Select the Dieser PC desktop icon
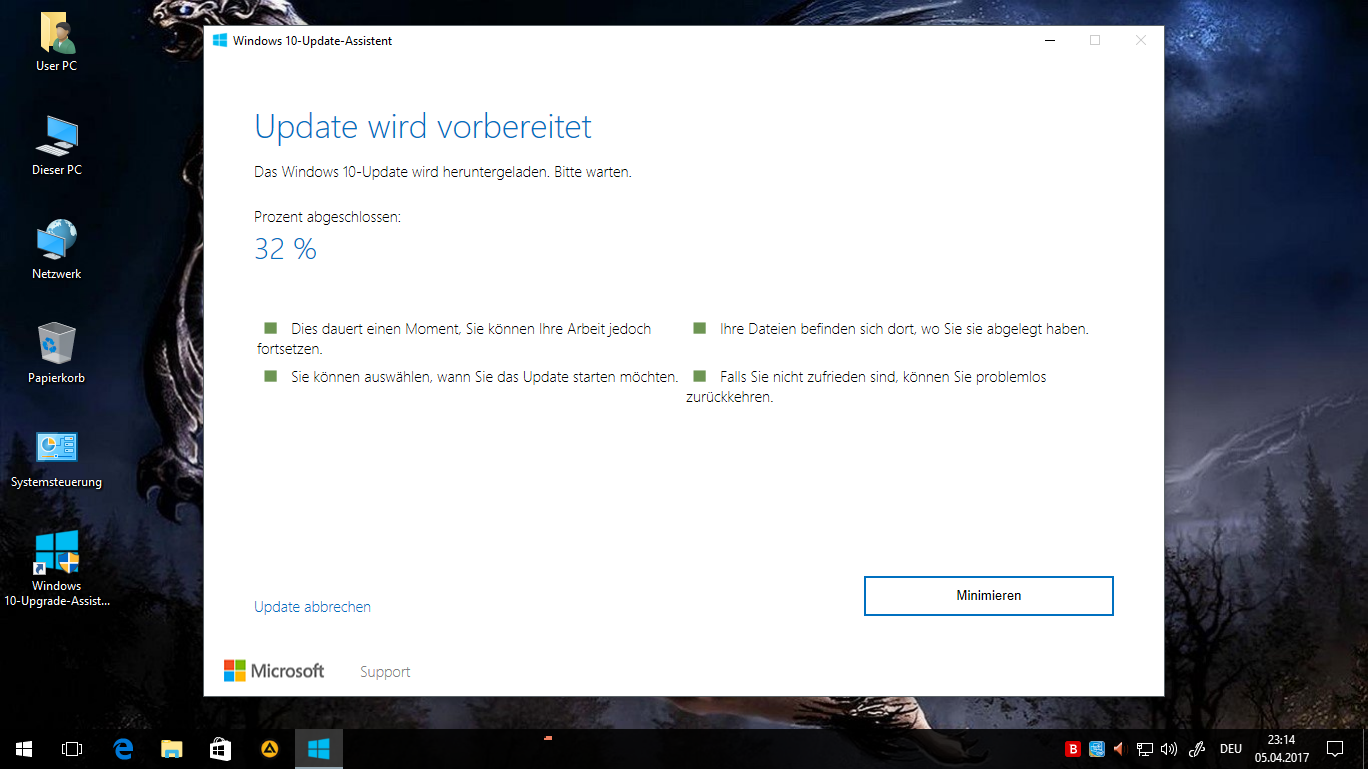The image size is (1368, 769). [x=56, y=146]
